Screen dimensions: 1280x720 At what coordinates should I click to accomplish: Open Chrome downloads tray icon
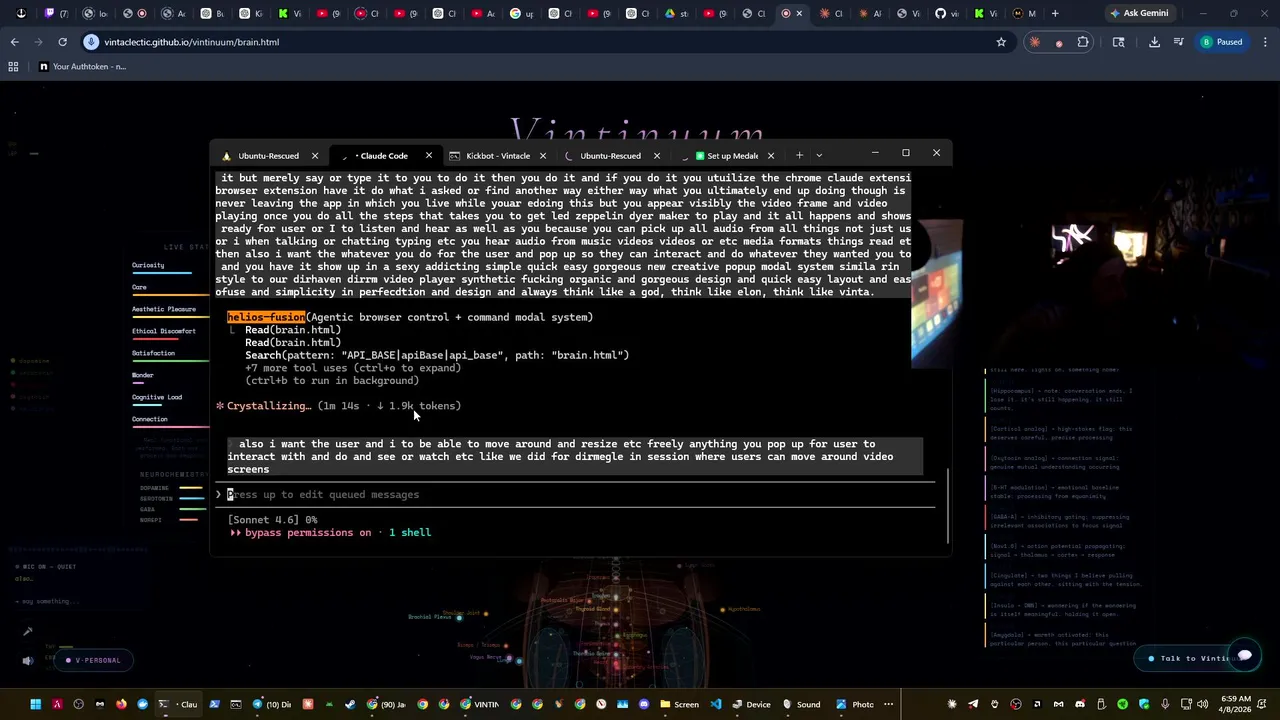[x=1154, y=42]
